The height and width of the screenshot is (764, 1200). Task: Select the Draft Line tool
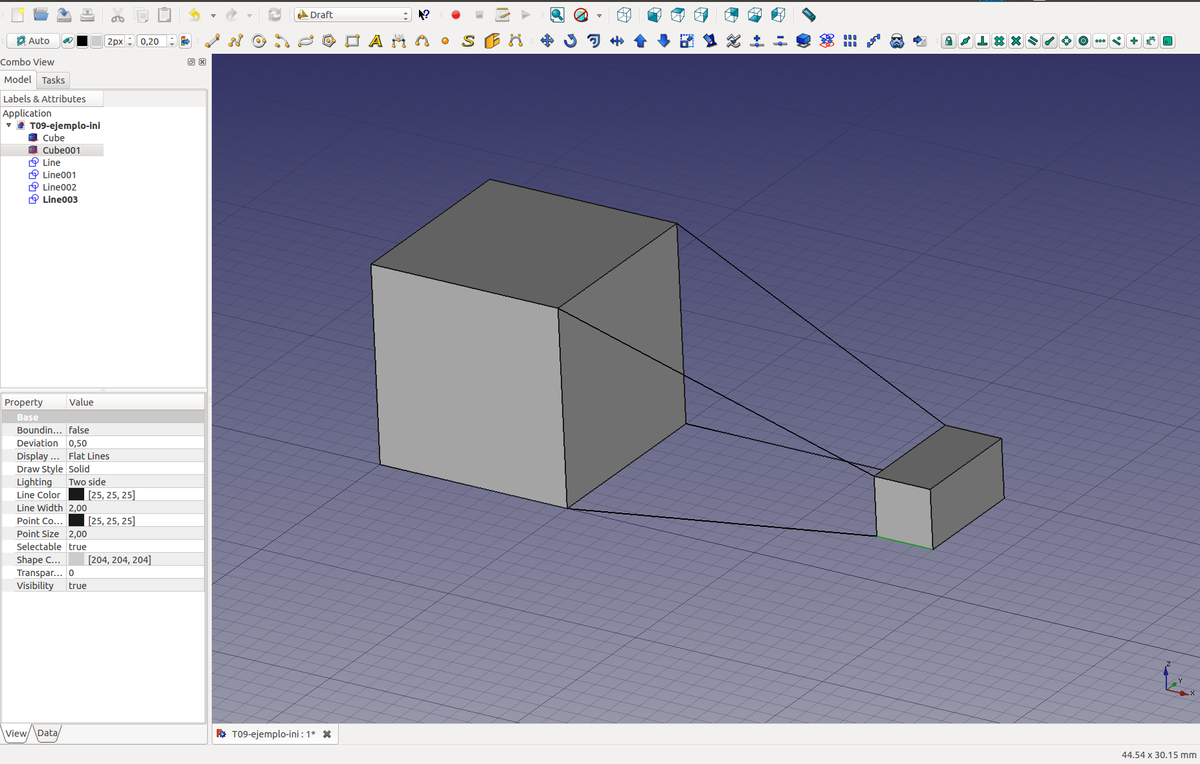point(211,41)
